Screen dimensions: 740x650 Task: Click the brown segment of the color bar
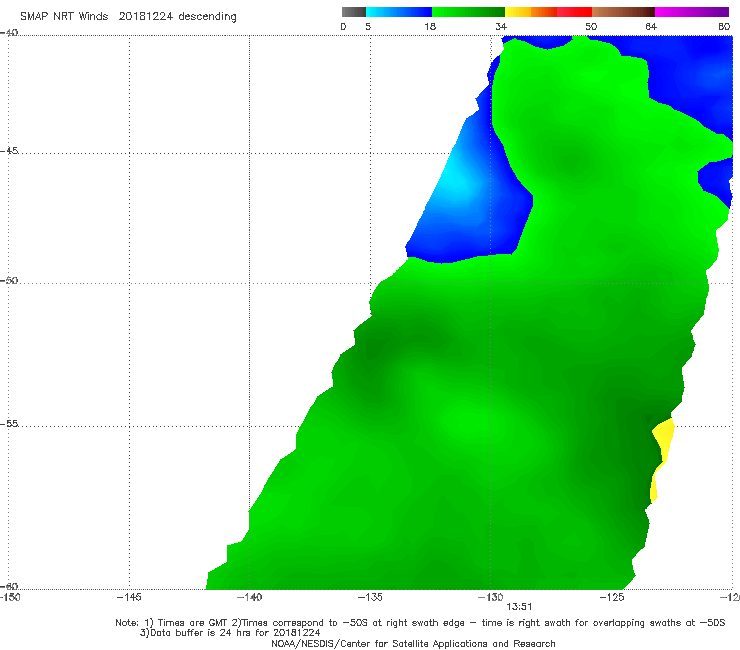[x=623, y=12]
